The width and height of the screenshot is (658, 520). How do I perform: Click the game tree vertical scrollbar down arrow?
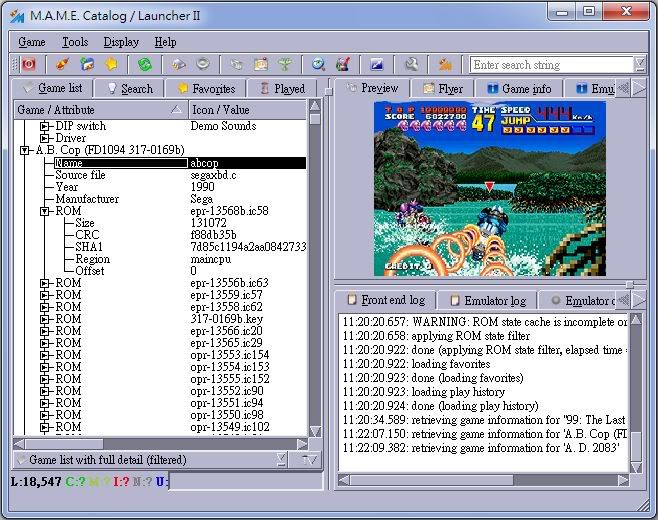315,431
